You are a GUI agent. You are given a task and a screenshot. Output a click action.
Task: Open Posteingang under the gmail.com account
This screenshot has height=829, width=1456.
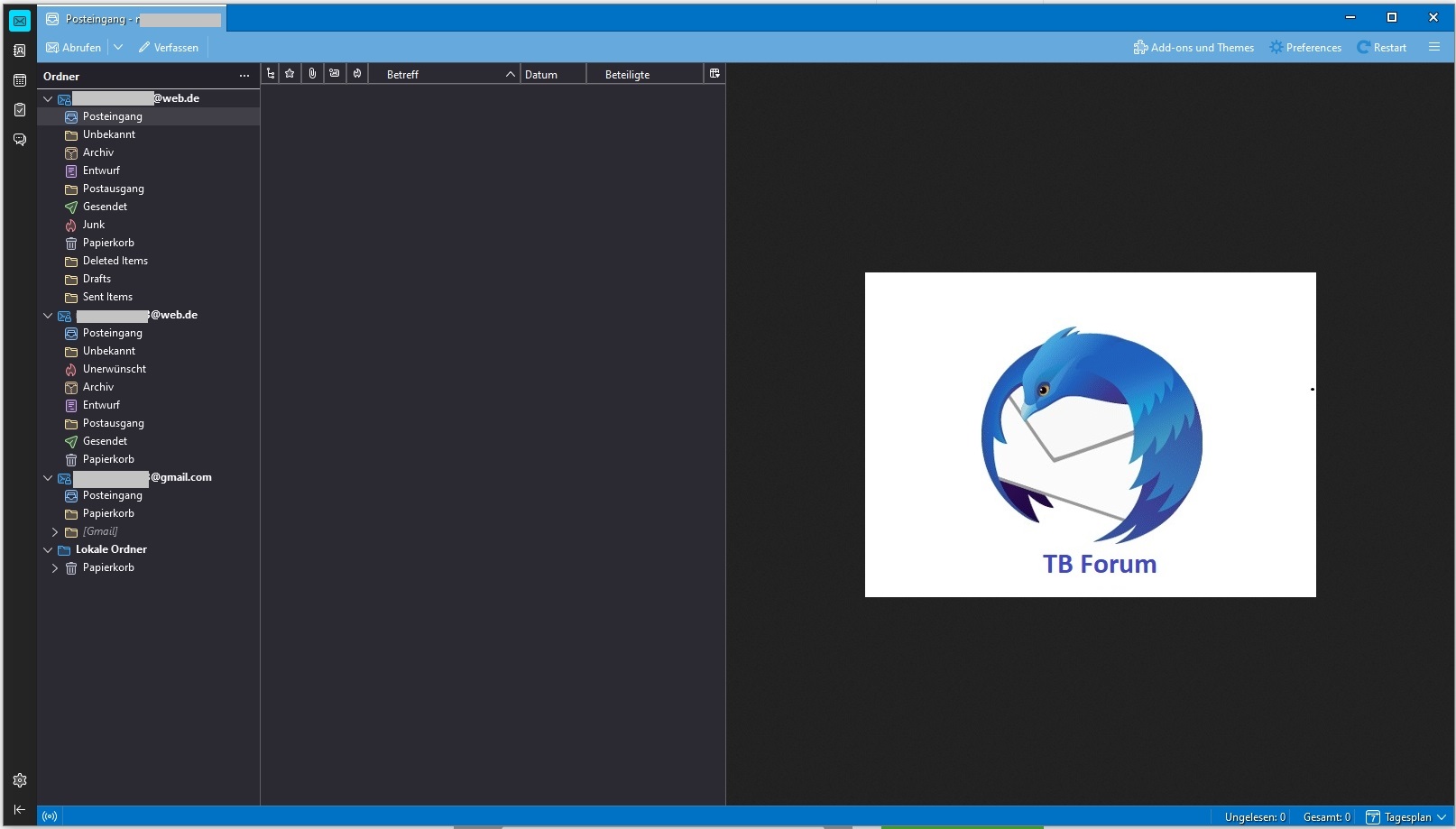coord(149,495)
